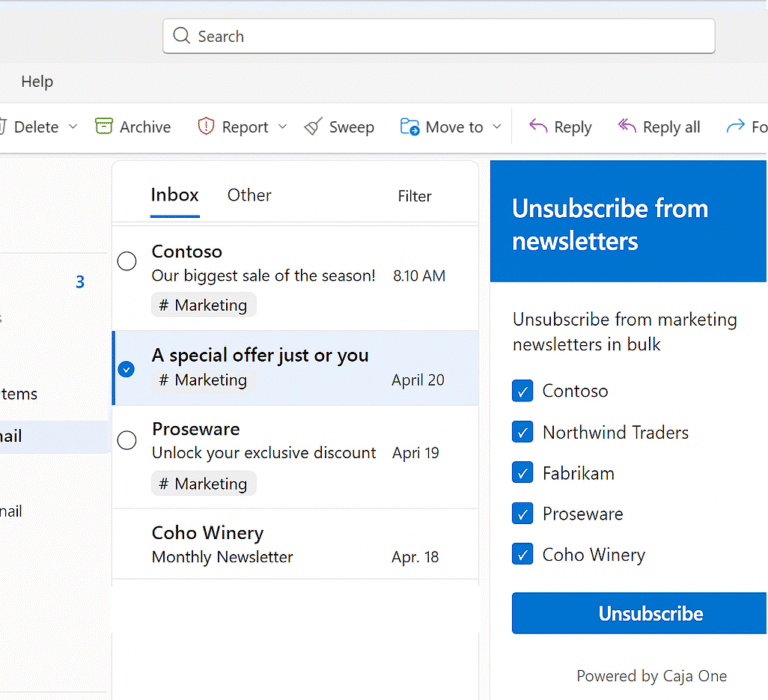
Task: Click the Marketing tag on Proseware email
Action: pyautogui.click(x=203, y=483)
